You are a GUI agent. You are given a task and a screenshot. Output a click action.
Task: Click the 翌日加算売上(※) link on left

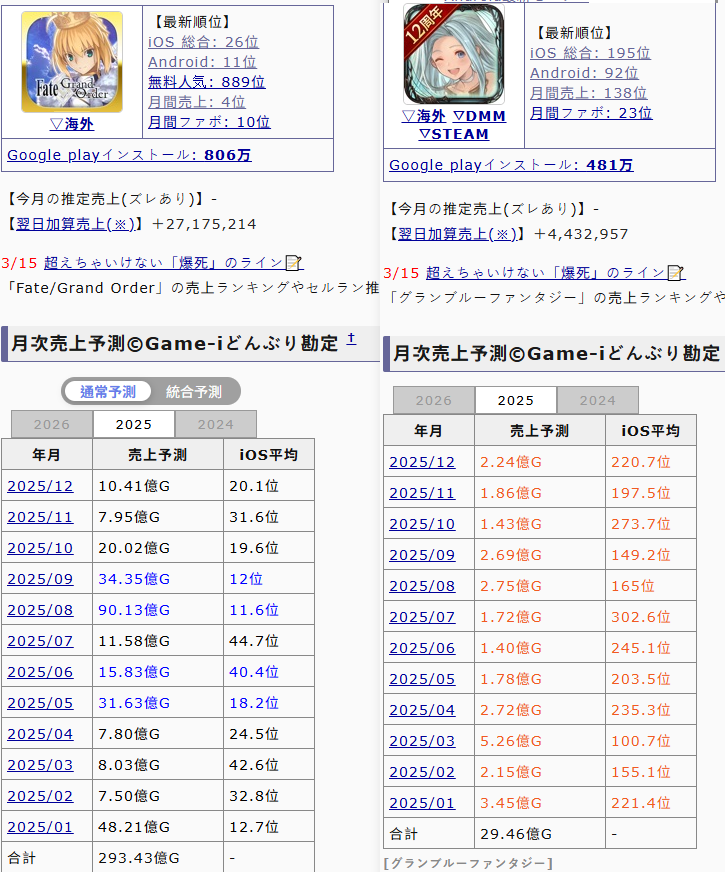[75, 224]
